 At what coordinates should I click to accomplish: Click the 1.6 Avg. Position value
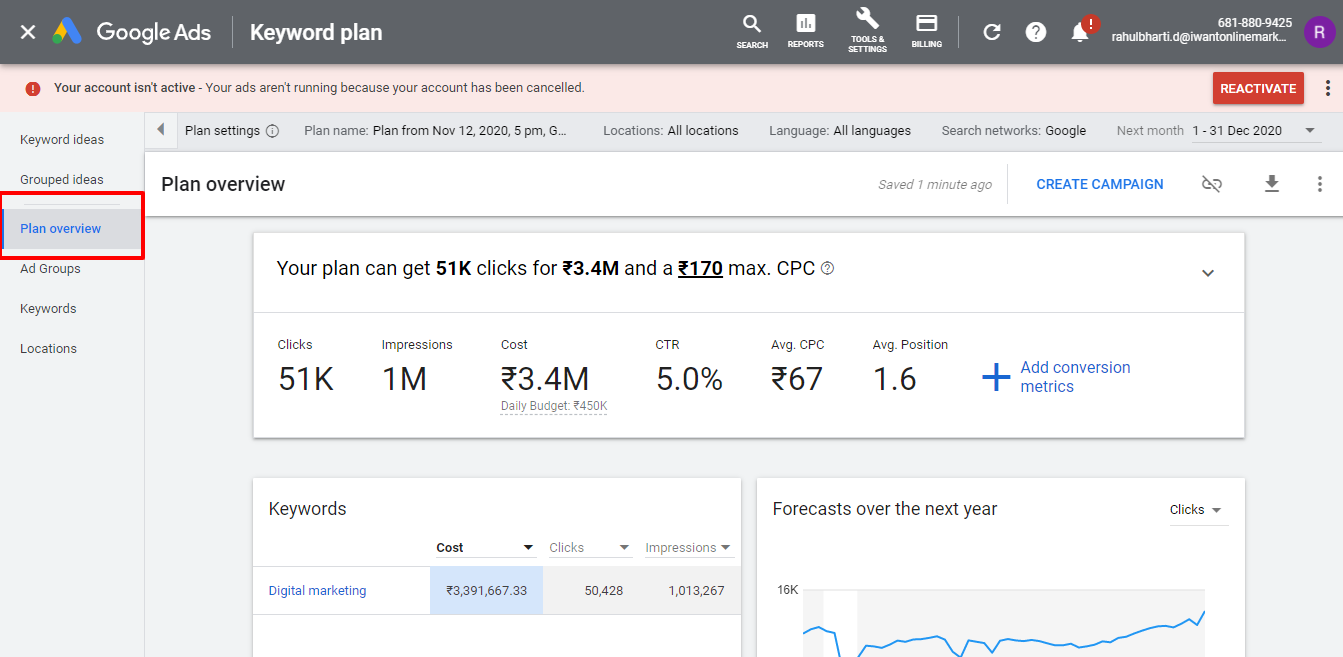894,379
